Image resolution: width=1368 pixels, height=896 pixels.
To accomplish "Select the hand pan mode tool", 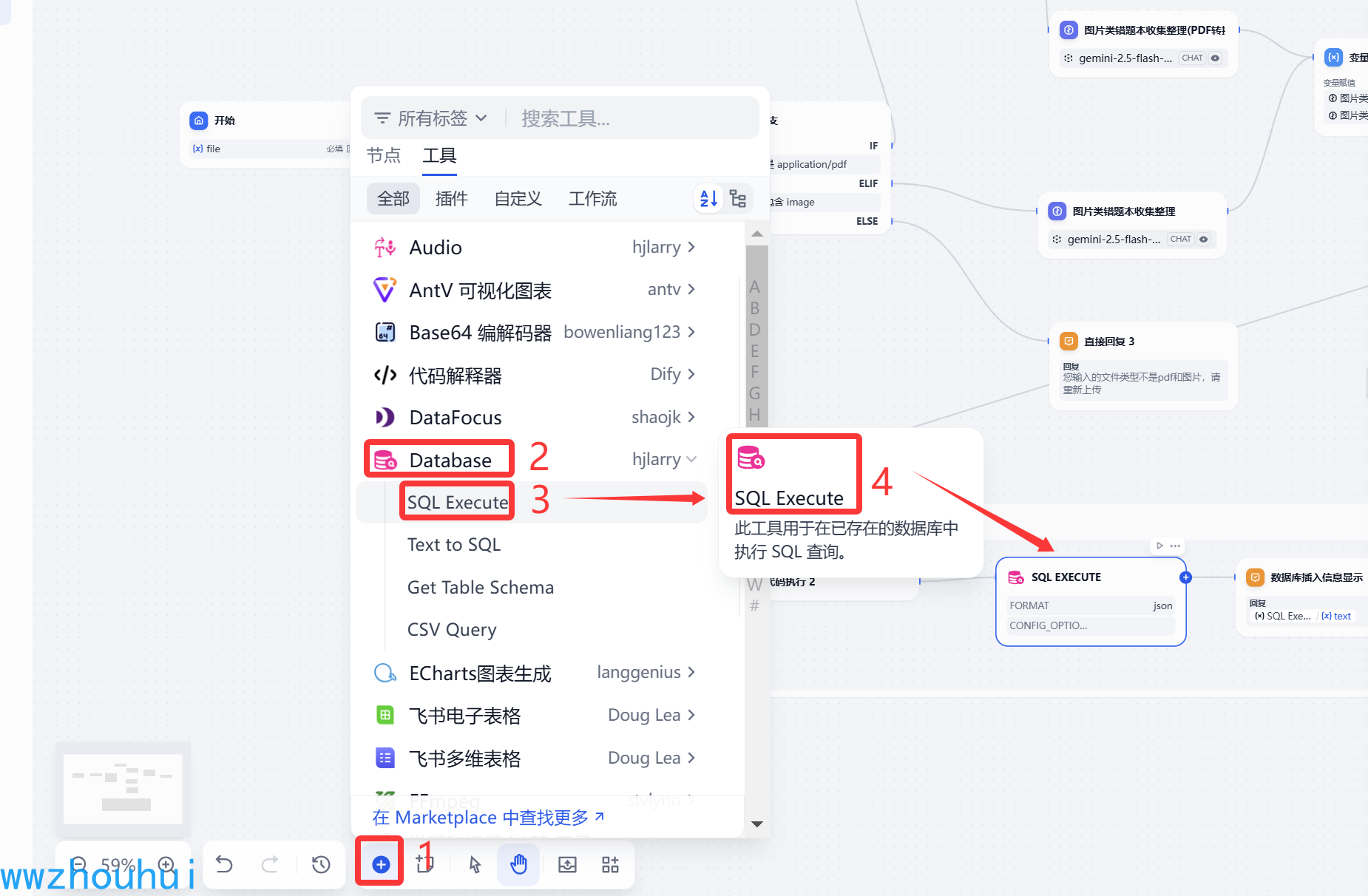I will [x=518, y=864].
